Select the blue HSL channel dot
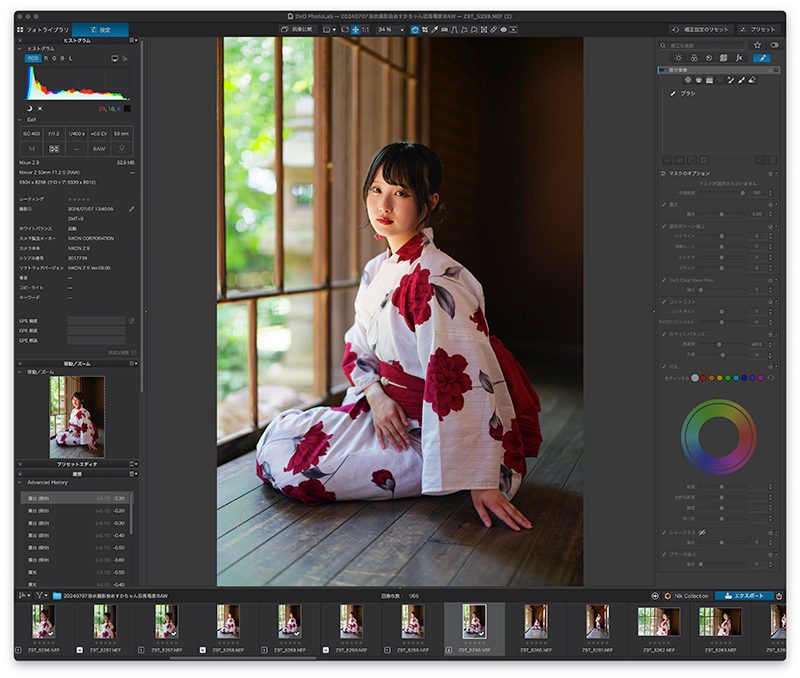800x678 pixels. pyautogui.click(x=744, y=378)
